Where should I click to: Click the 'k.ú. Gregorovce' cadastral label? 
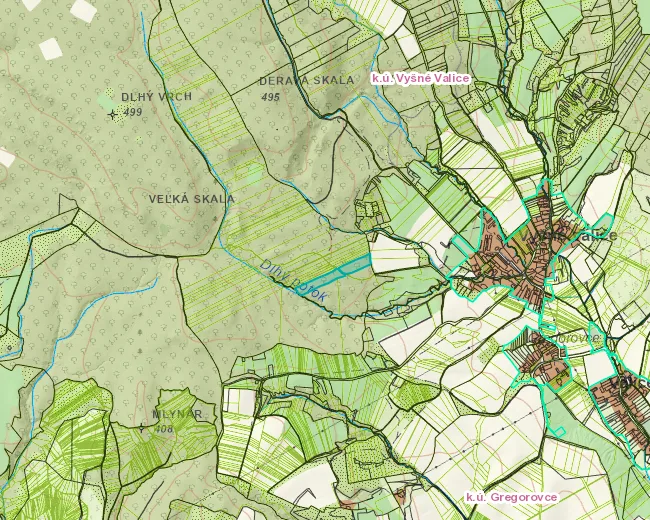512,497
